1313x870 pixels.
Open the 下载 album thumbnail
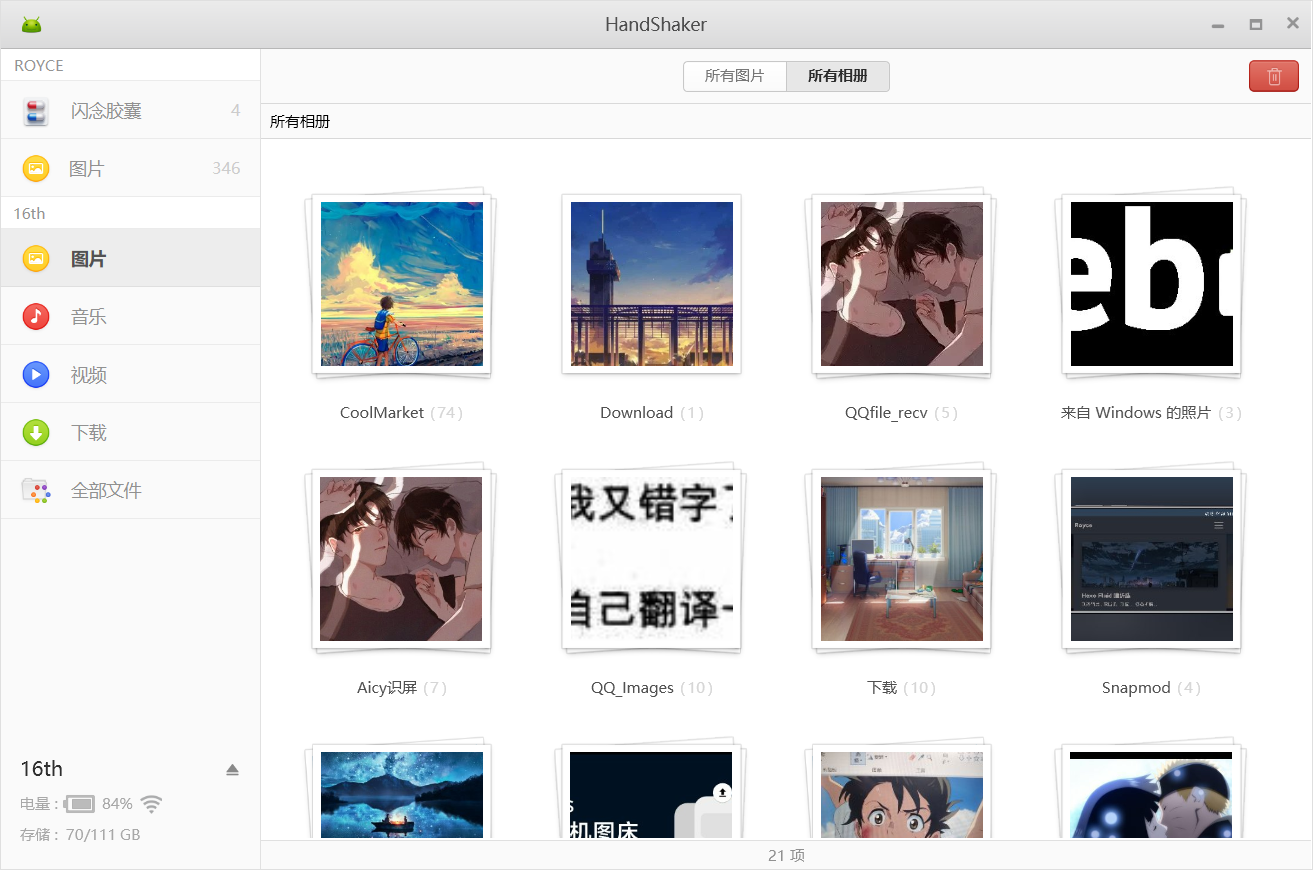[x=902, y=559]
